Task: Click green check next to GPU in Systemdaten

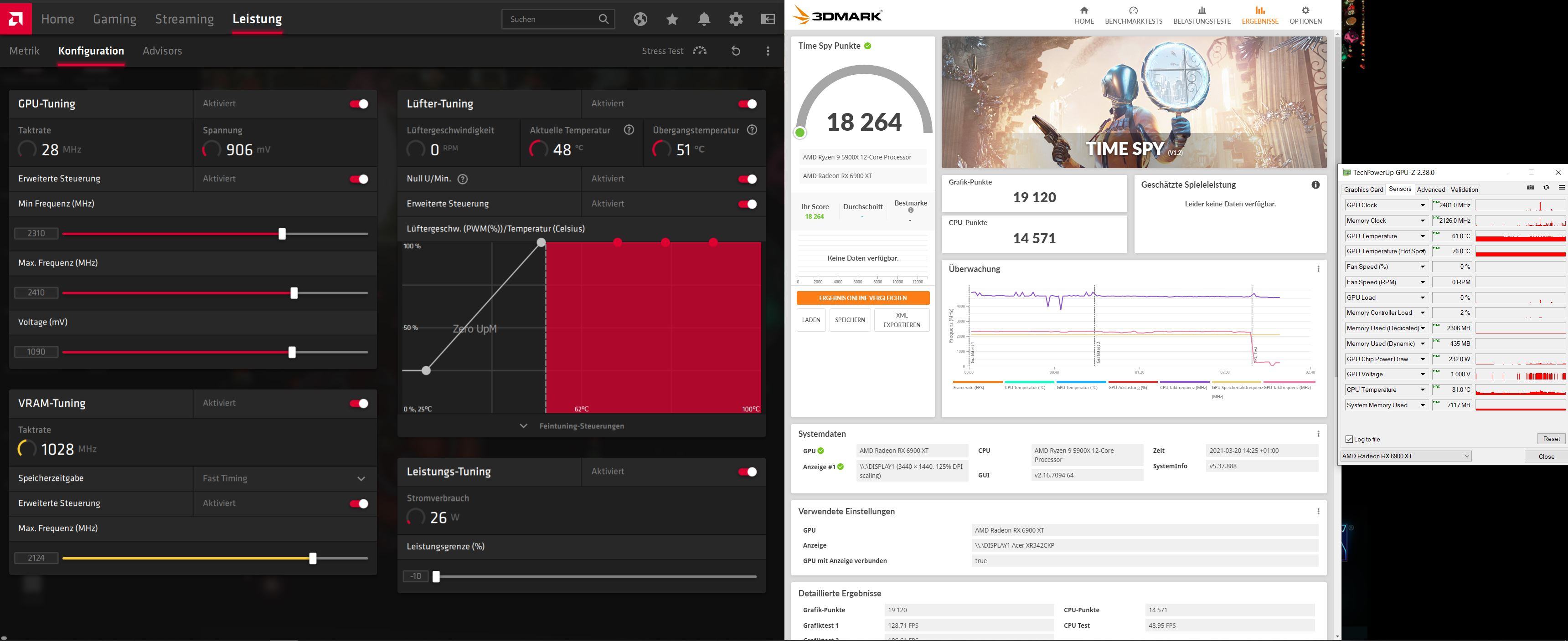Action: pos(820,451)
